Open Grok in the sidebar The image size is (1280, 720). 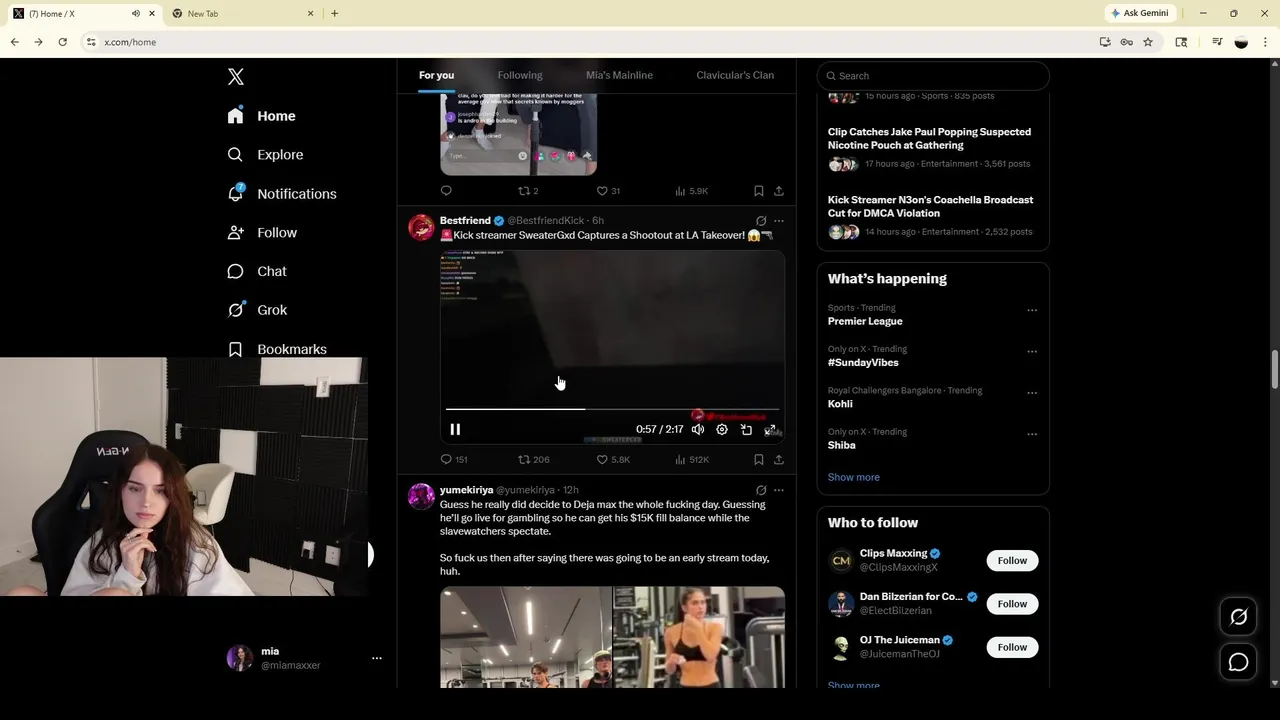pyautogui.click(x=257, y=310)
